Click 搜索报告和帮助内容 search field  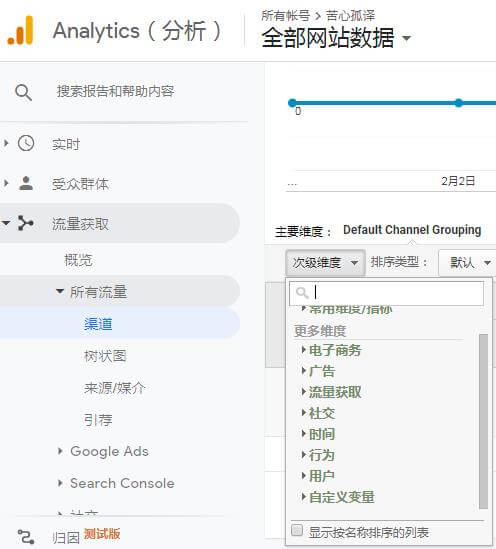coord(116,91)
